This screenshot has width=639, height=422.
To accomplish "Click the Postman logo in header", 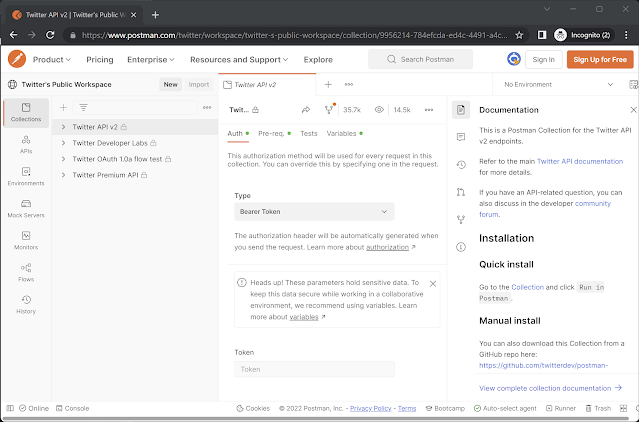I will coord(17,59).
